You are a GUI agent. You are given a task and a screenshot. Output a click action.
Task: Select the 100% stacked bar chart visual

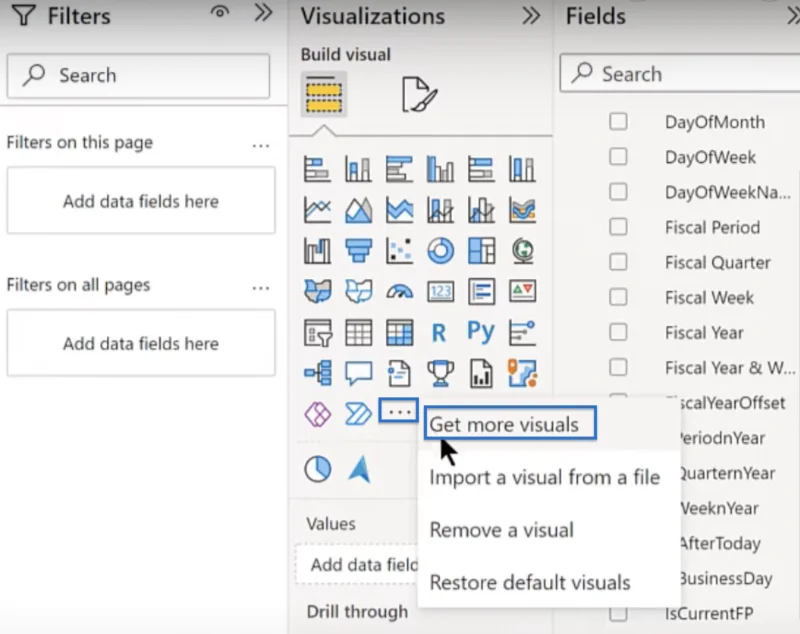pos(481,169)
